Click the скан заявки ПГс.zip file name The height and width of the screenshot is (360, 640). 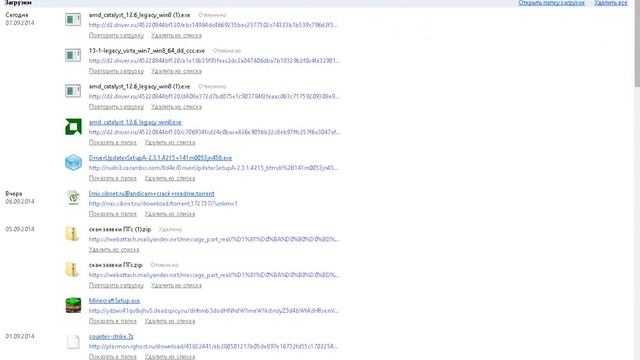[116, 265]
